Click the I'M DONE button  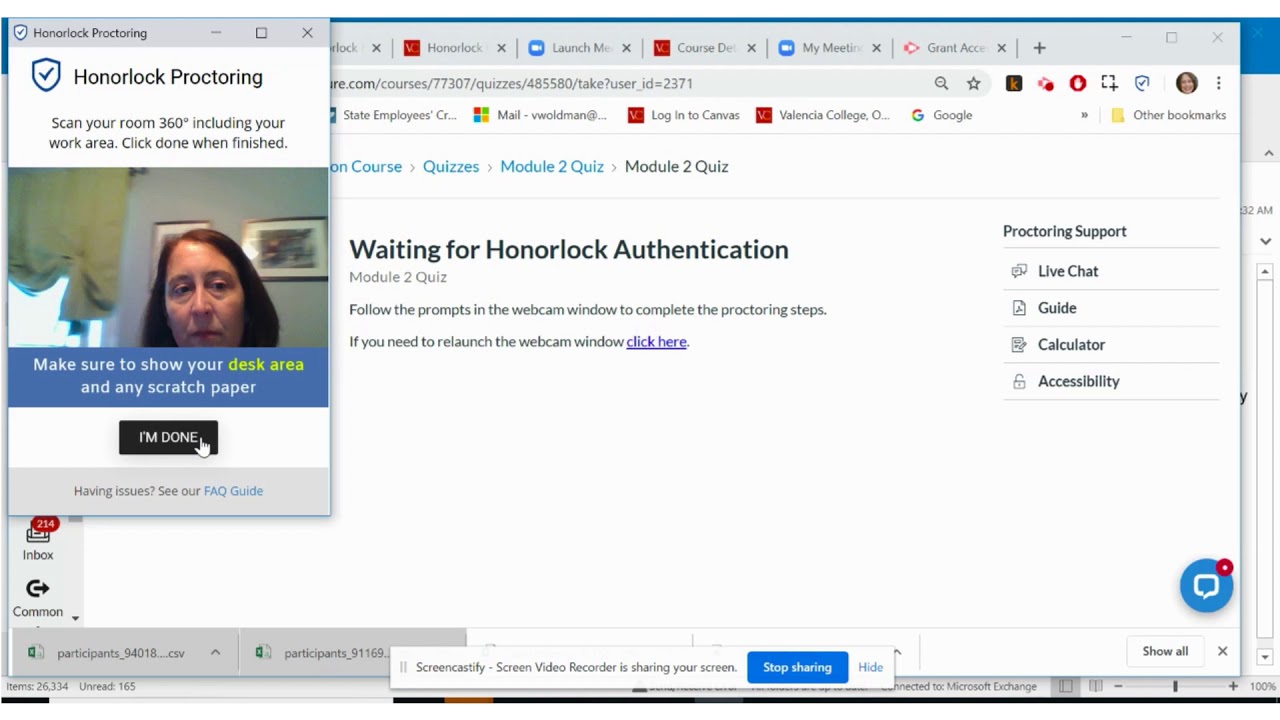[x=168, y=437]
